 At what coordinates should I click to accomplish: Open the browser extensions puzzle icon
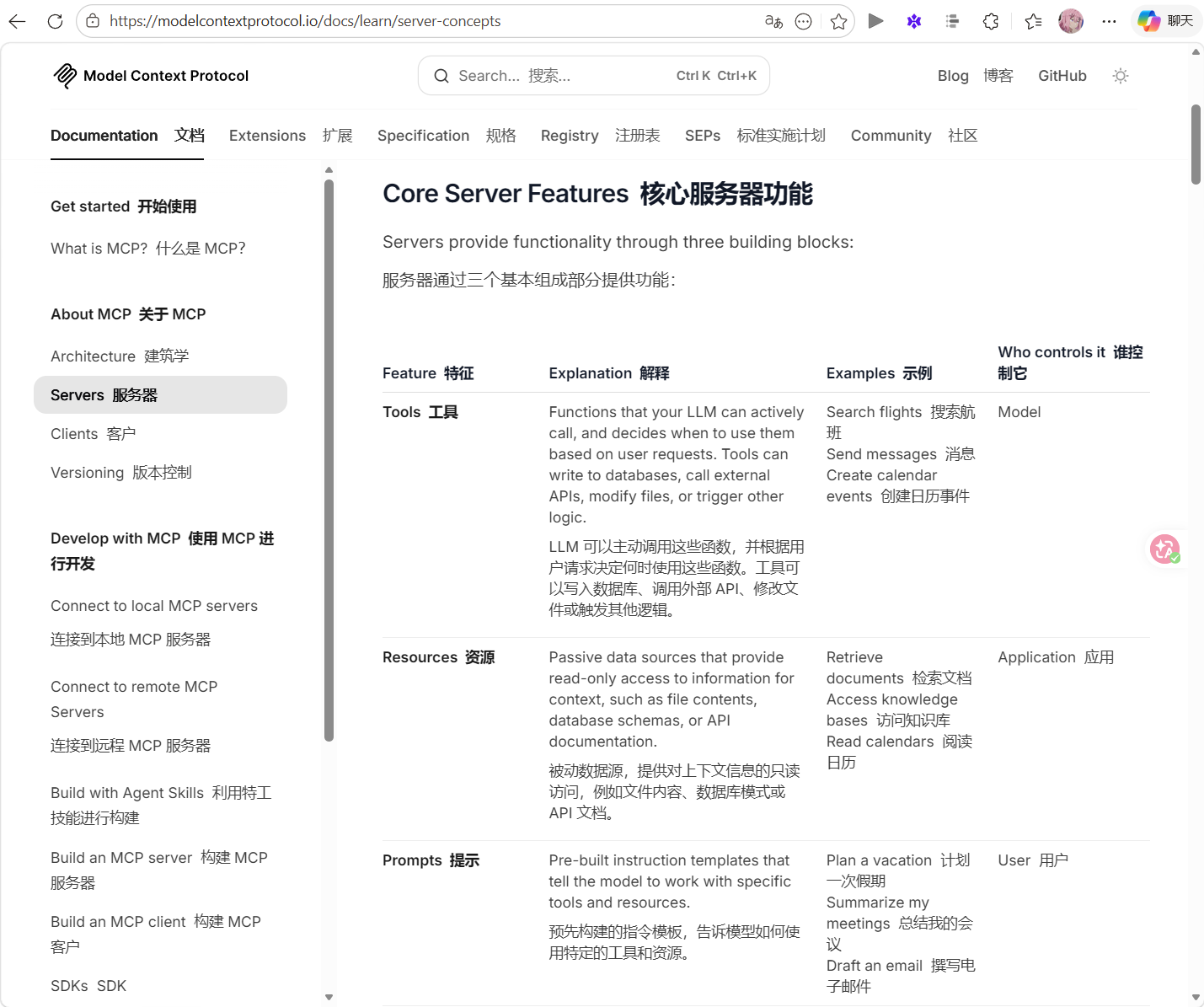[991, 21]
